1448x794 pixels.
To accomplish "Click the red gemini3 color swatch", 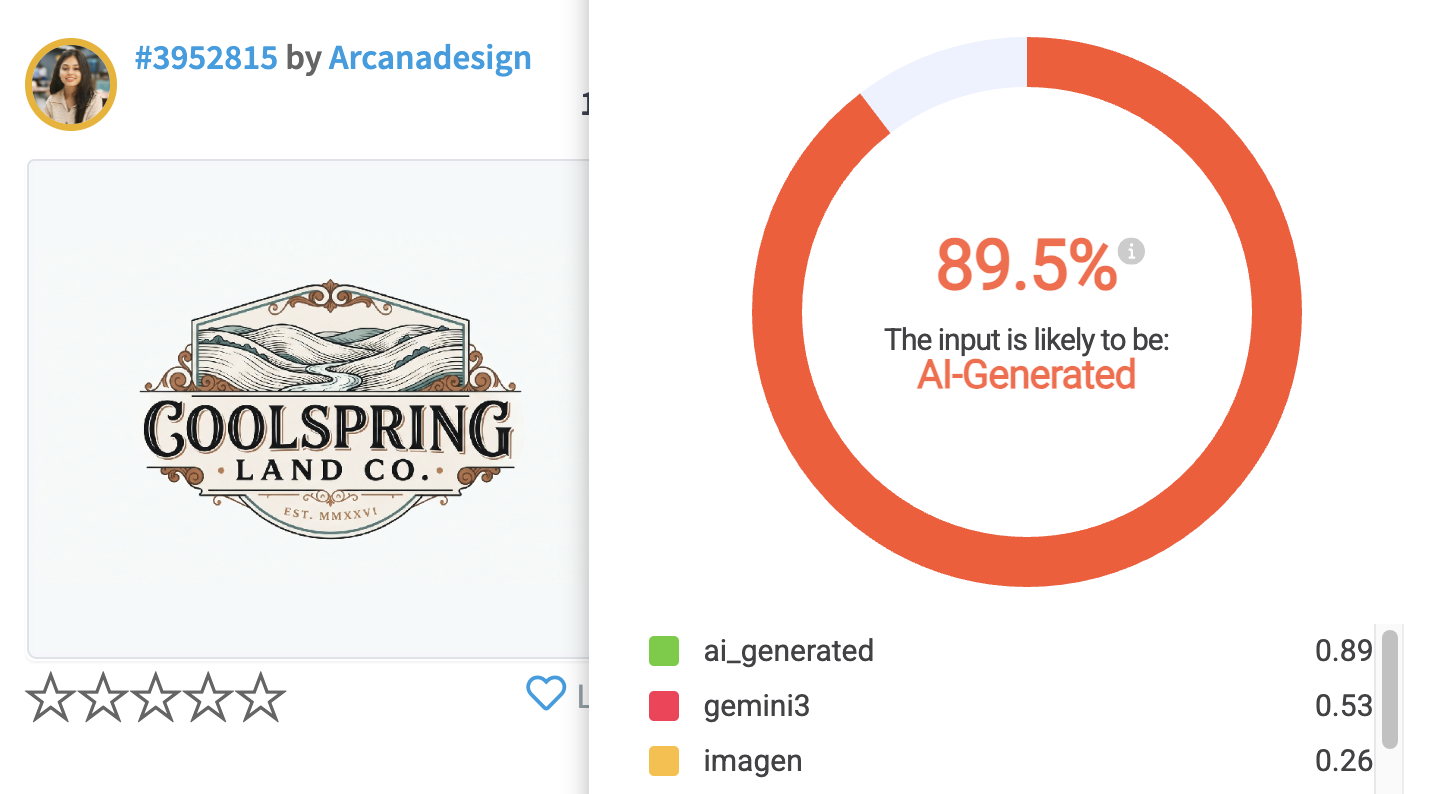I will 664,707.
